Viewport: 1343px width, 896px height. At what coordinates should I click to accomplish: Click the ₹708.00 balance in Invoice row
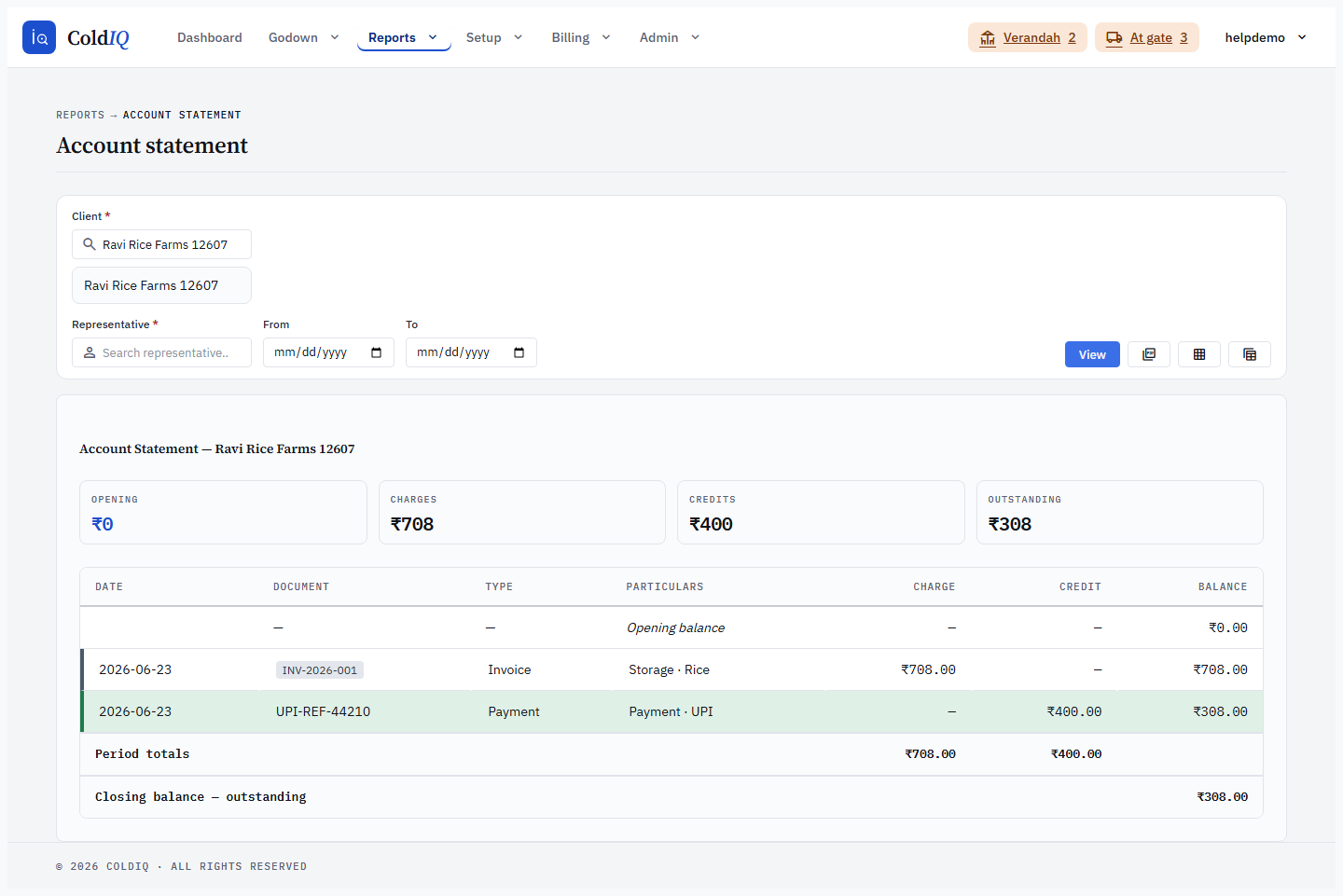[x=1220, y=669]
